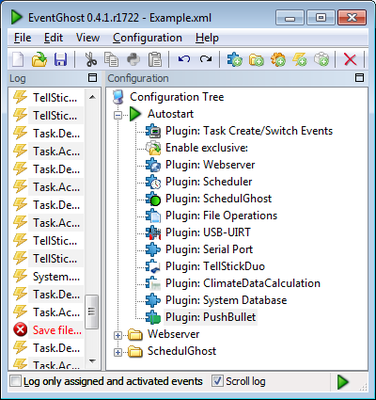Open the View menu
The image size is (376, 400).
coord(88,38)
